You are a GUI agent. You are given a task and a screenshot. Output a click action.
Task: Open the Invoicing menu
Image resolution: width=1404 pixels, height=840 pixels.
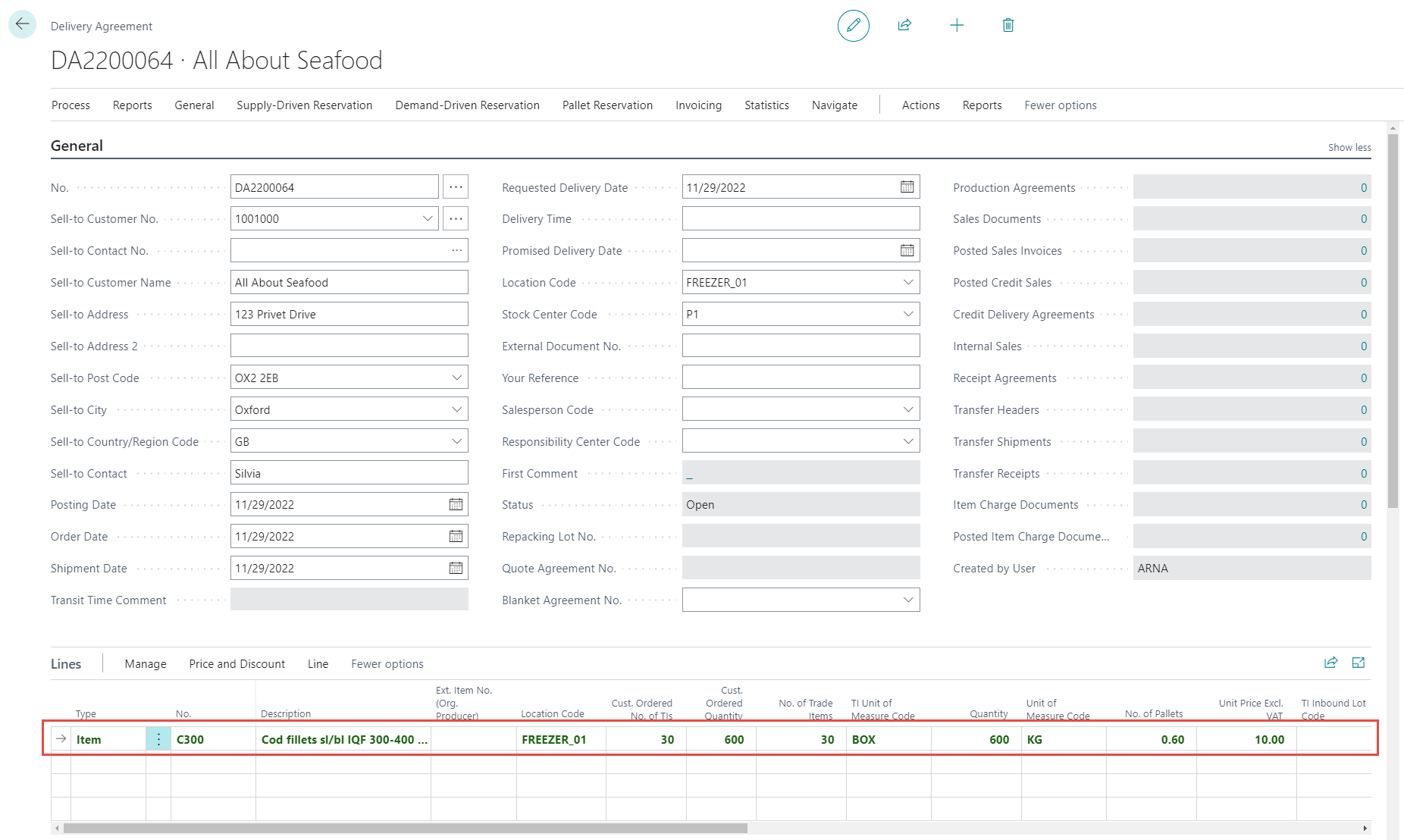[698, 105]
